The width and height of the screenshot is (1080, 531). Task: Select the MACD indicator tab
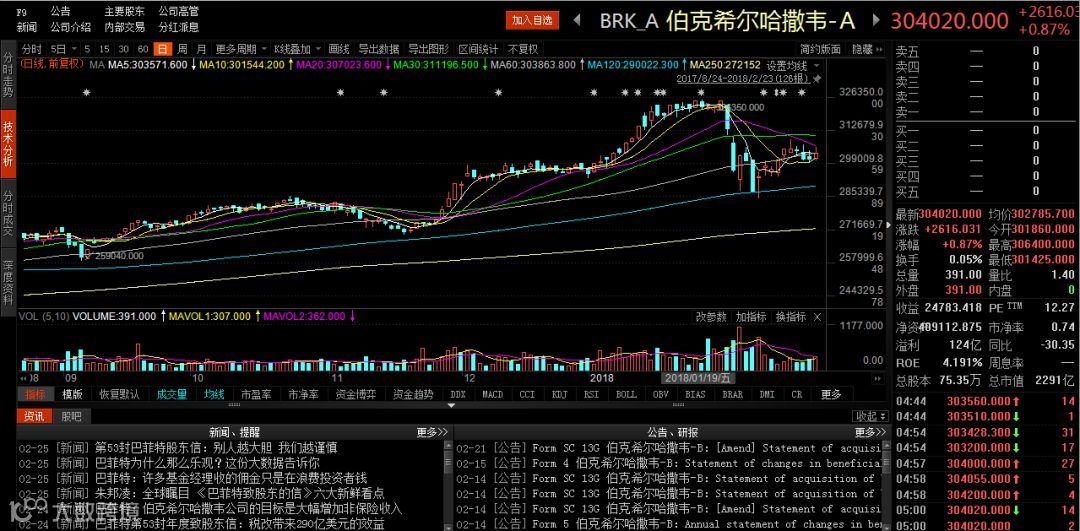coord(492,395)
